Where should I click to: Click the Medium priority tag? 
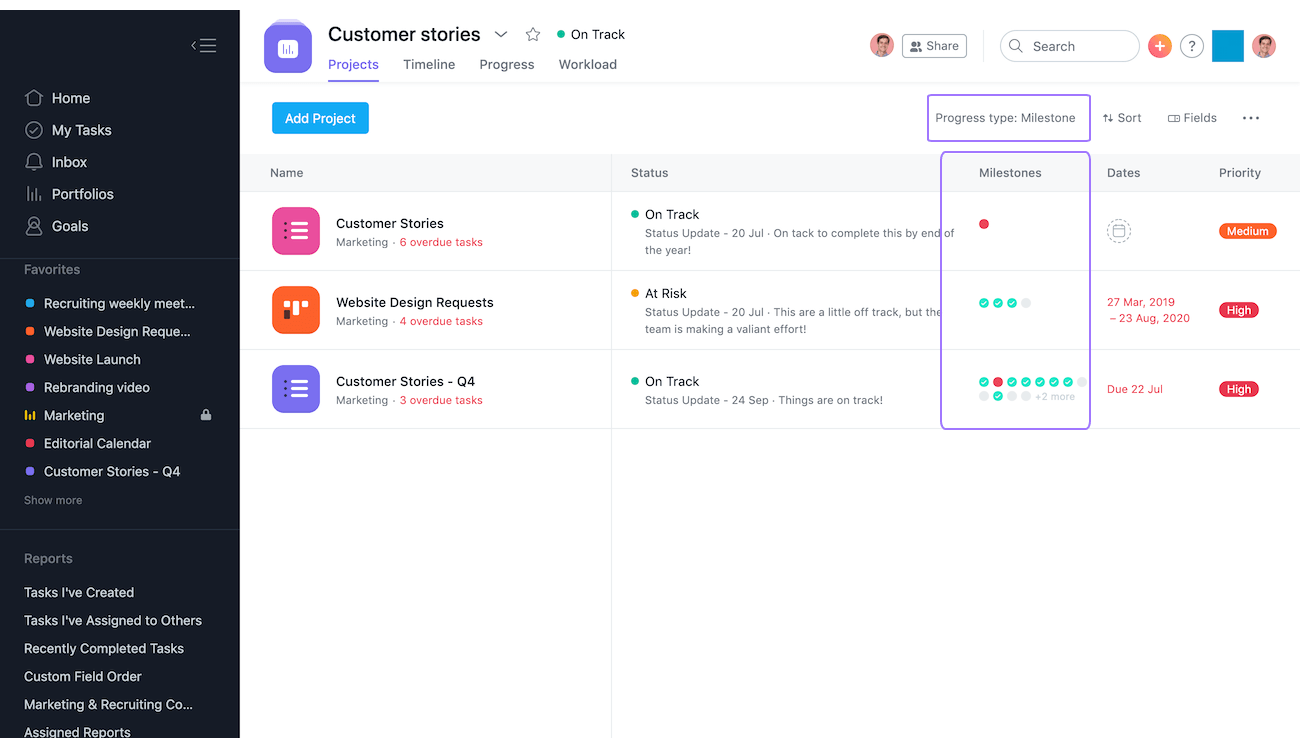click(x=1247, y=231)
